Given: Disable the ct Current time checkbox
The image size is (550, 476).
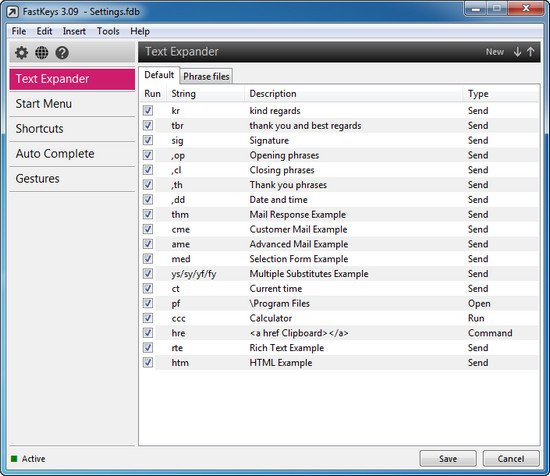Looking at the screenshot, I should click(x=148, y=288).
